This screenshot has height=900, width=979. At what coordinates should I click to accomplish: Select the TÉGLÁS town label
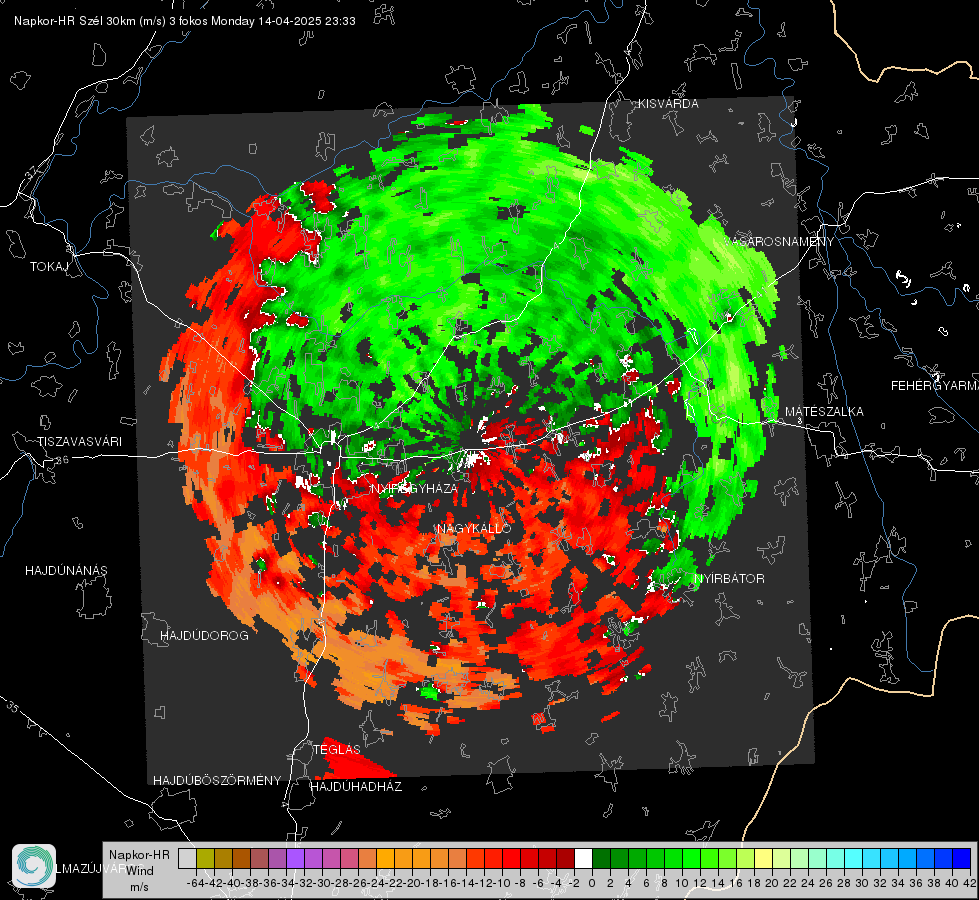coord(337,749)
